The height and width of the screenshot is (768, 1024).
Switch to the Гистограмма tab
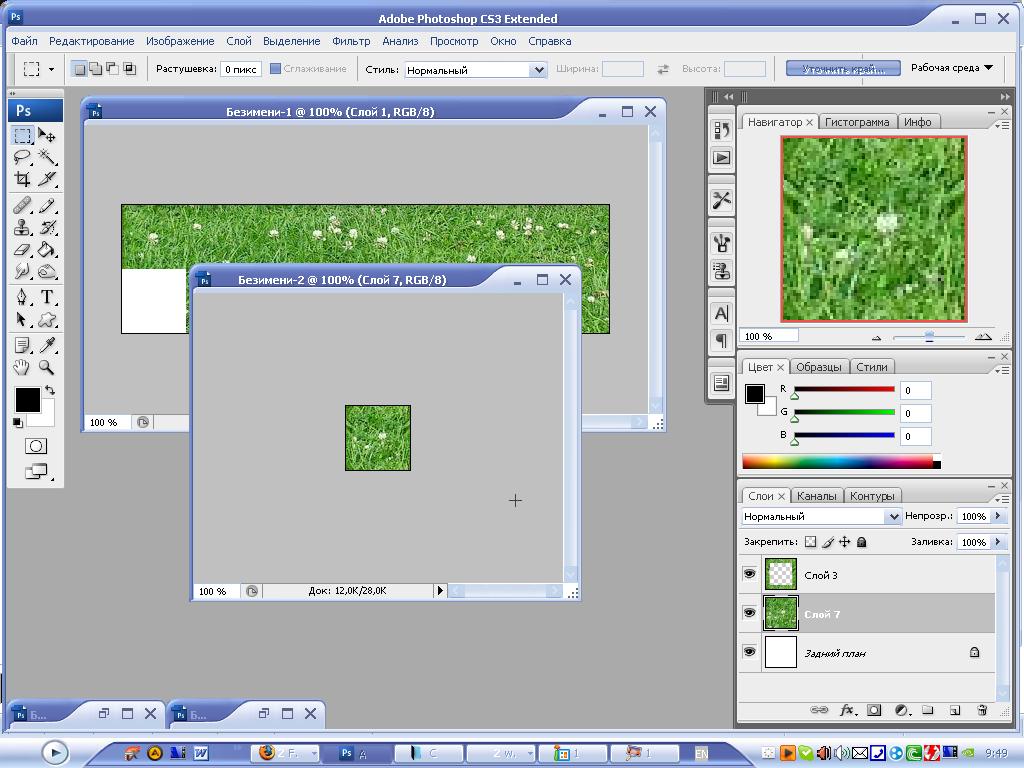coord(857,122)
